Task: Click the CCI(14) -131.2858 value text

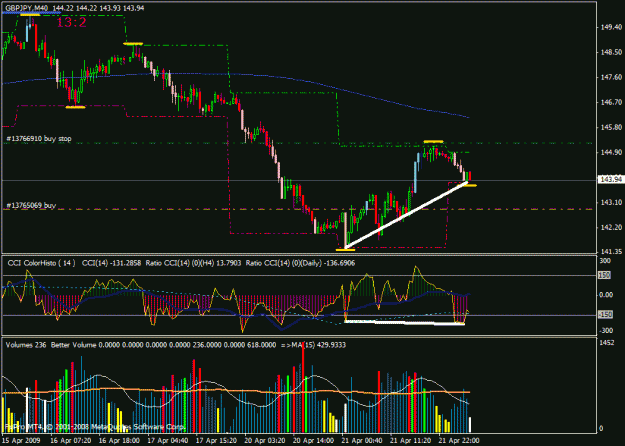Action: pyautogui.click(x=111, y=263)
